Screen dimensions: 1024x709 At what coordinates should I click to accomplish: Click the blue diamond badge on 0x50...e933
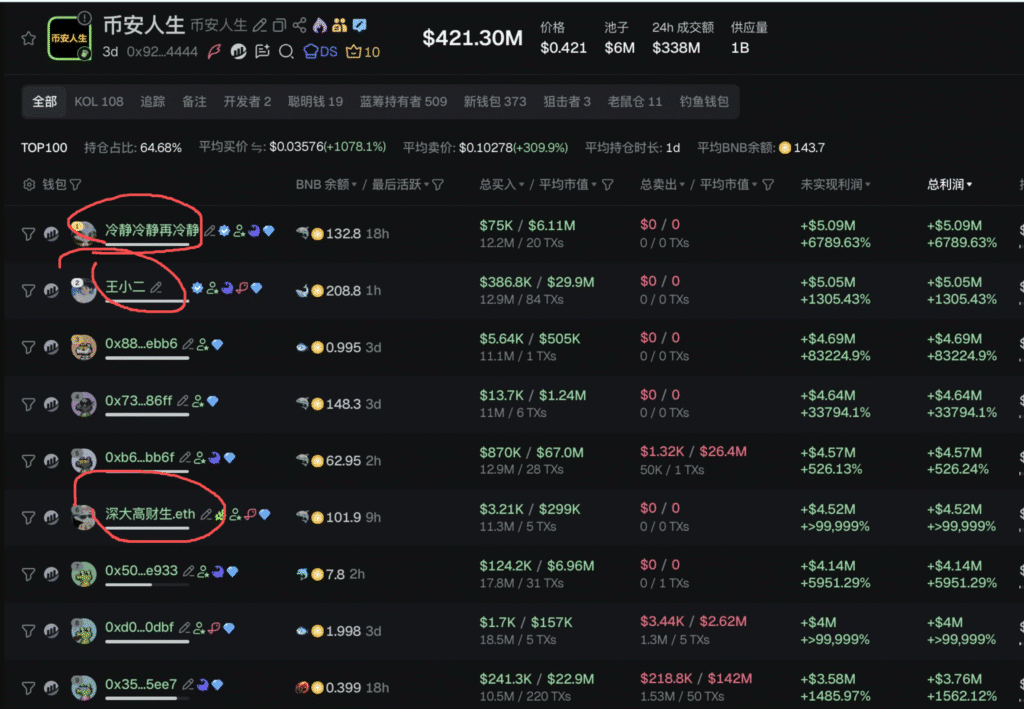[x=232, y=572]
